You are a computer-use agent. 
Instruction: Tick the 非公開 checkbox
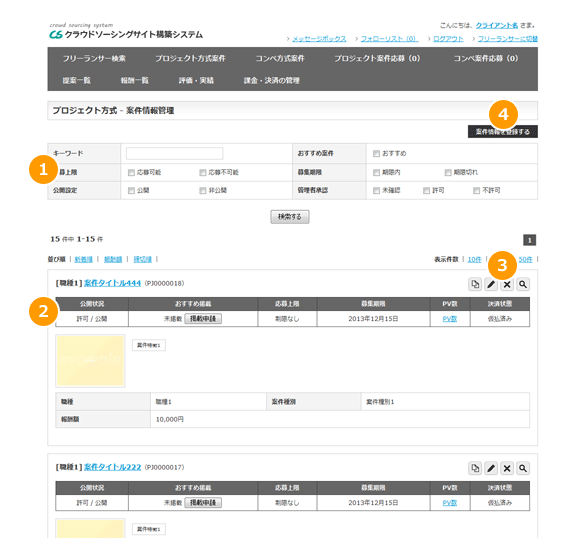tap(203, 191)
